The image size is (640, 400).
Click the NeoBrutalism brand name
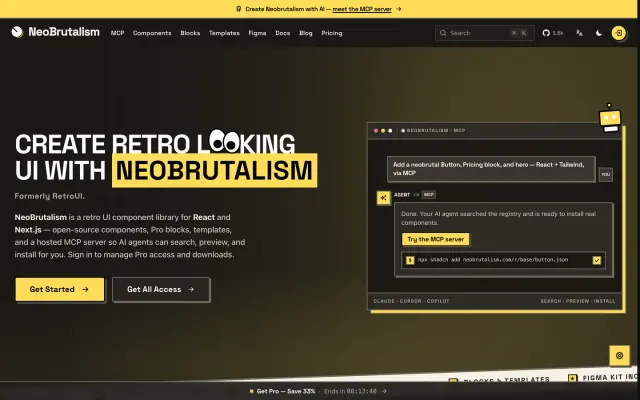(x=64, y=32)
